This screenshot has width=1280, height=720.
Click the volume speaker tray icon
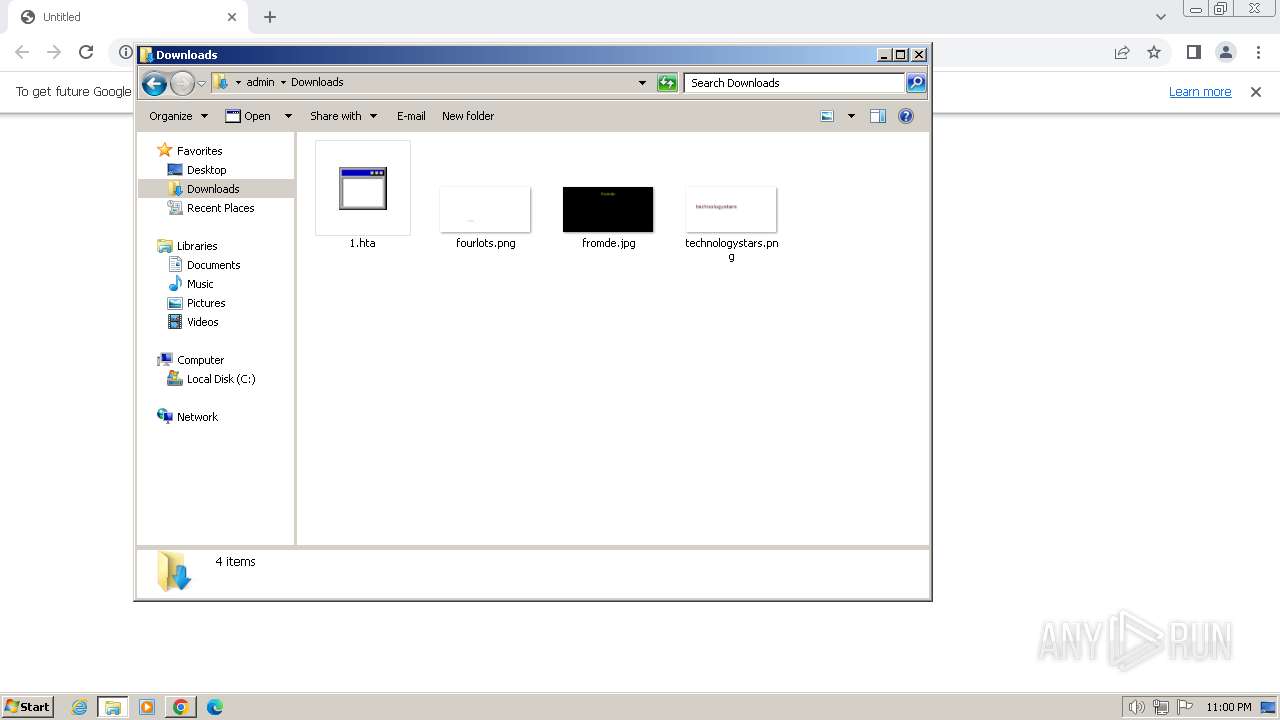(1136, 707)
